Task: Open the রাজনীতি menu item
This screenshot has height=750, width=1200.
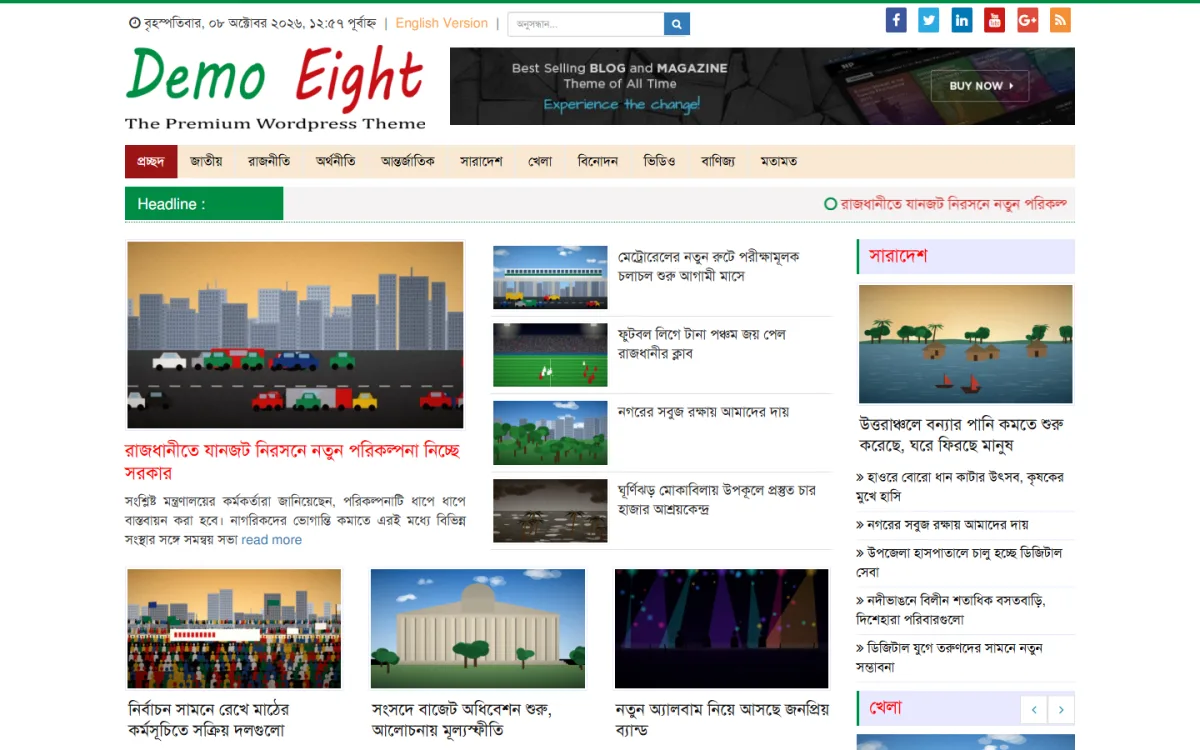Action: (x=269, y=161)
